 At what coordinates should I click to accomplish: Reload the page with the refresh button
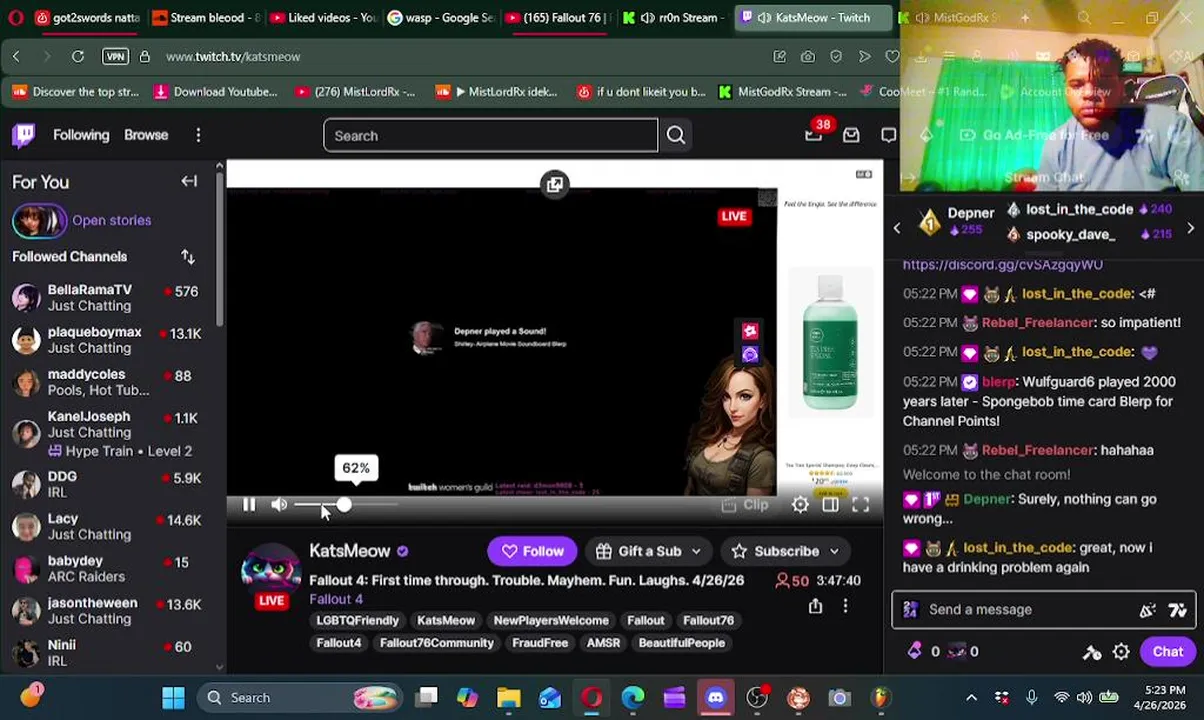pos(77,57)
